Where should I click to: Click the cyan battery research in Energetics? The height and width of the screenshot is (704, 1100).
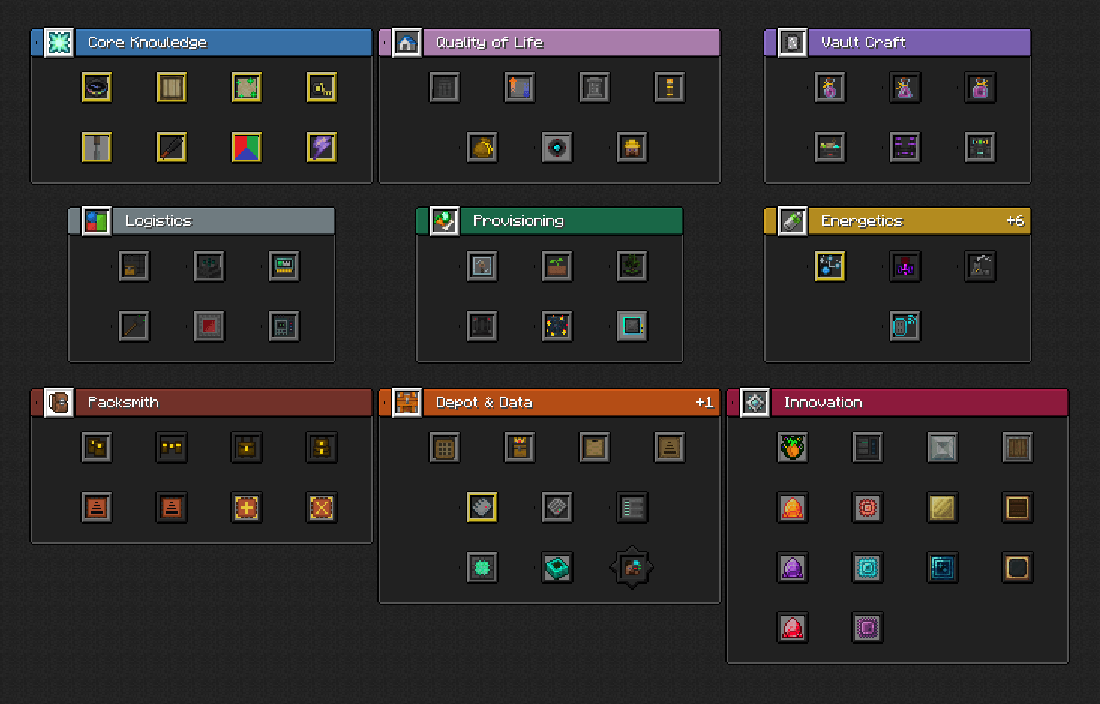(x=905, y=326)
